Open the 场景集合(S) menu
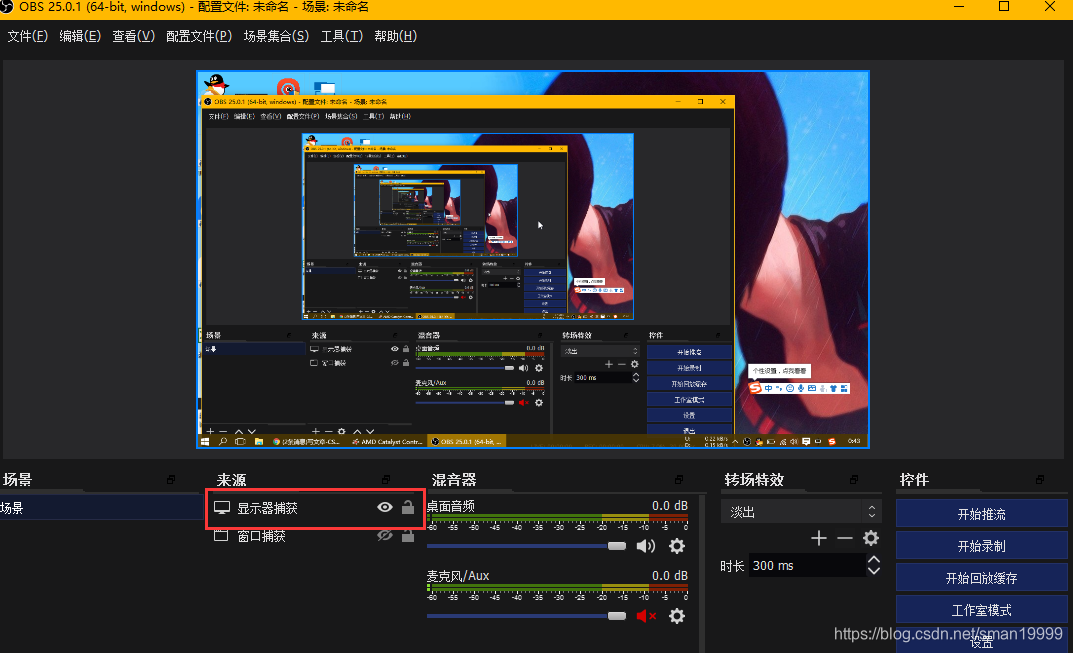Image resolution: width=1073 pixels, height=653 pixels. pos(276,36)
